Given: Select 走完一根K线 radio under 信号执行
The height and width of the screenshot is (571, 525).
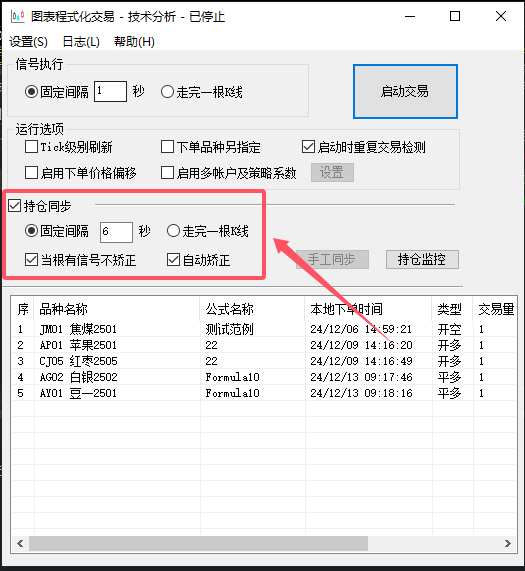Looking at the screenshot, I should [167, 92].
